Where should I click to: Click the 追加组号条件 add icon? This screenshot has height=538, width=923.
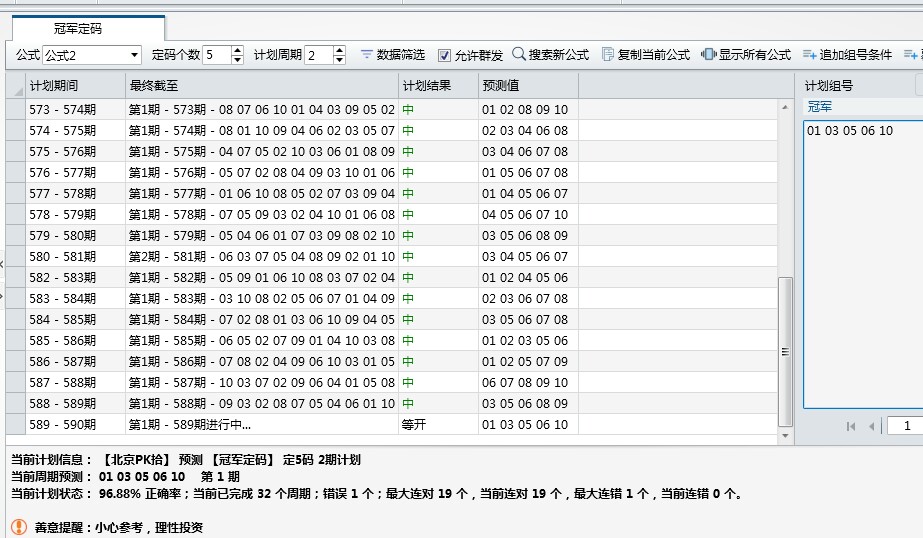click(x=809, y=55)
